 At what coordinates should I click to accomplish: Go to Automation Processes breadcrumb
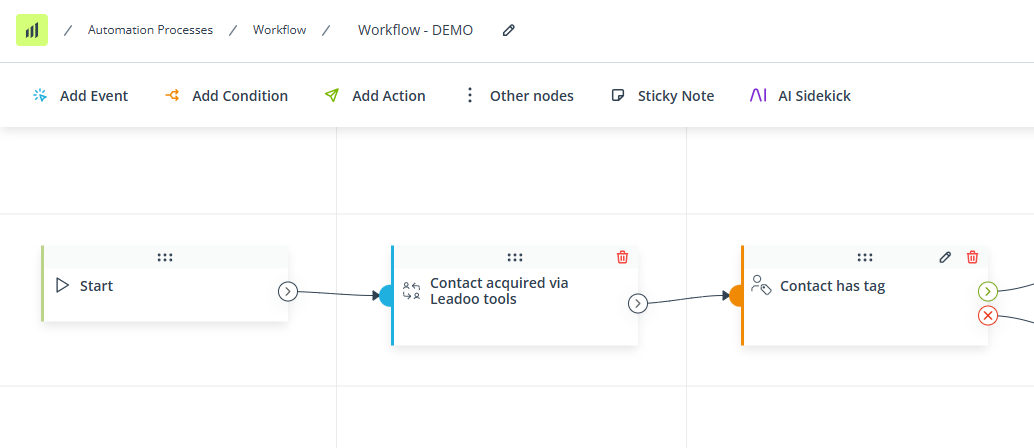[150, 30]
